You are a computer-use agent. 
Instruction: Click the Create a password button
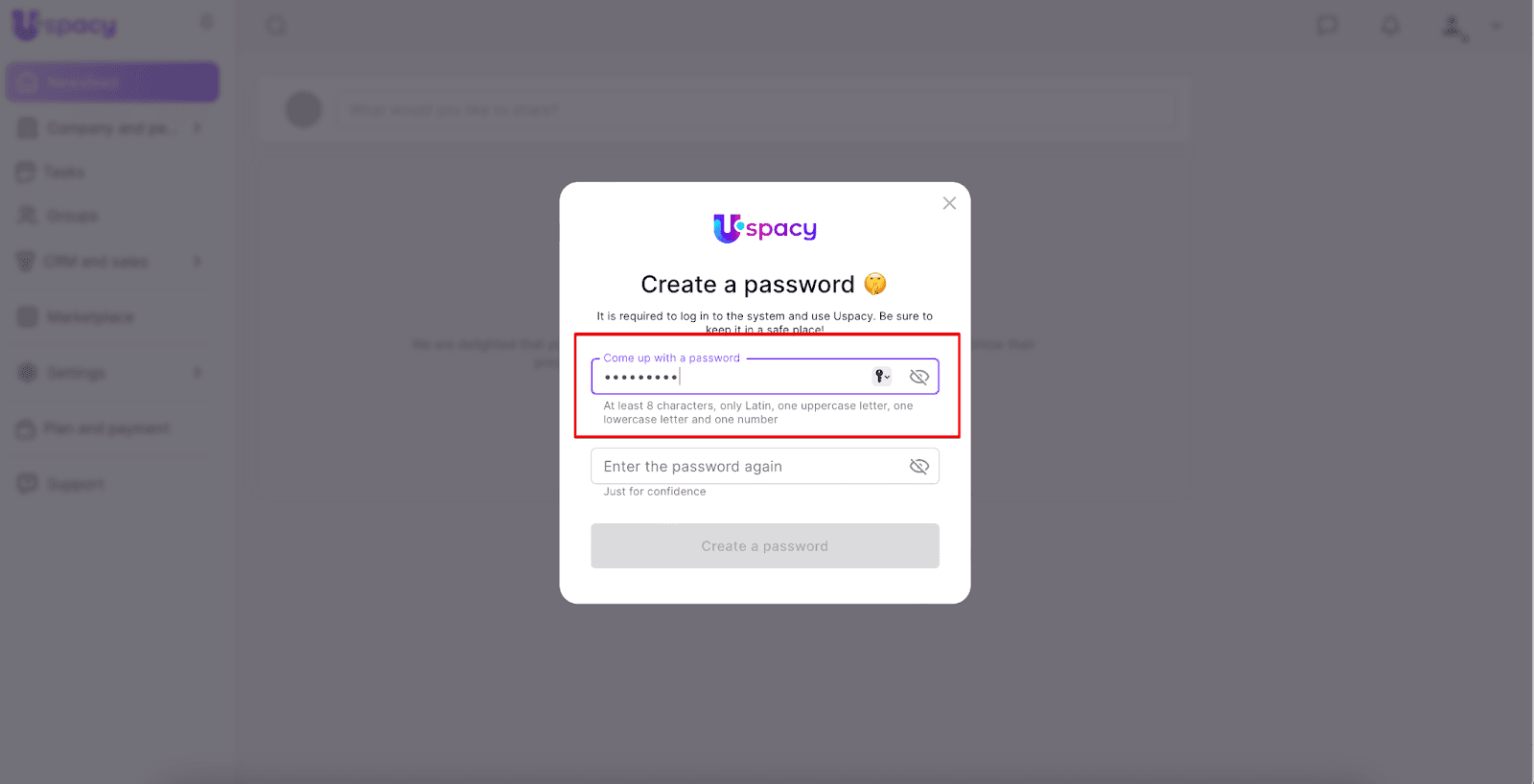(765, 546)
